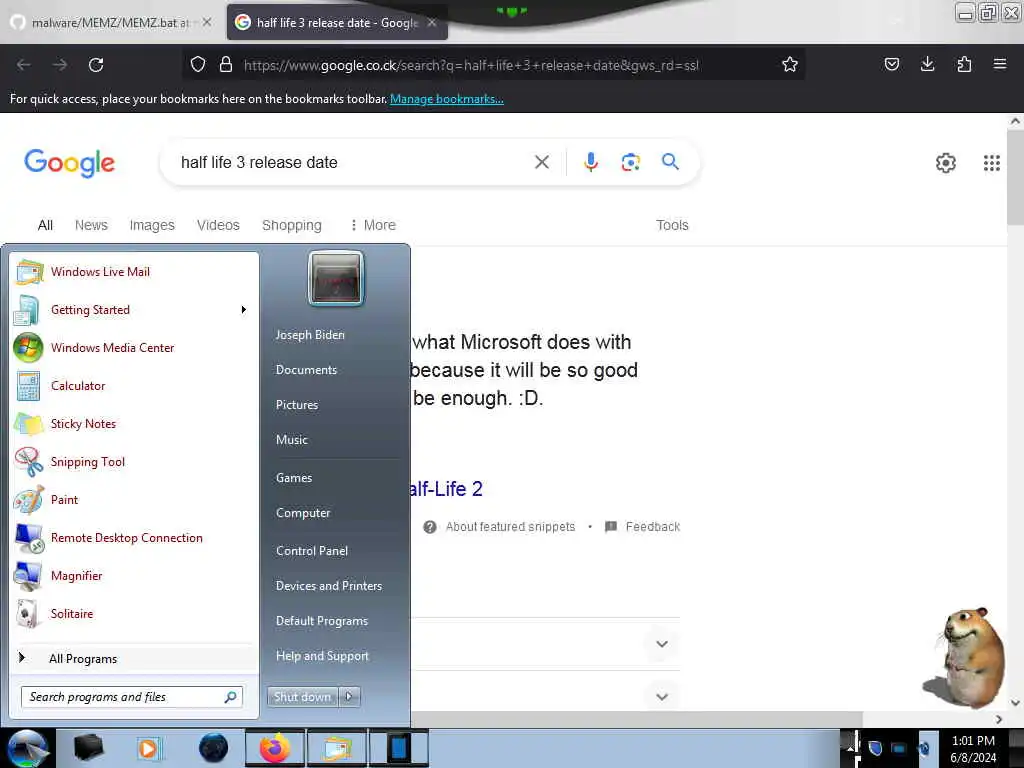This screenshot has width=1024, height=768.
Task: Click the Firefox address bar URL
Action: click(x=471, y=65)
